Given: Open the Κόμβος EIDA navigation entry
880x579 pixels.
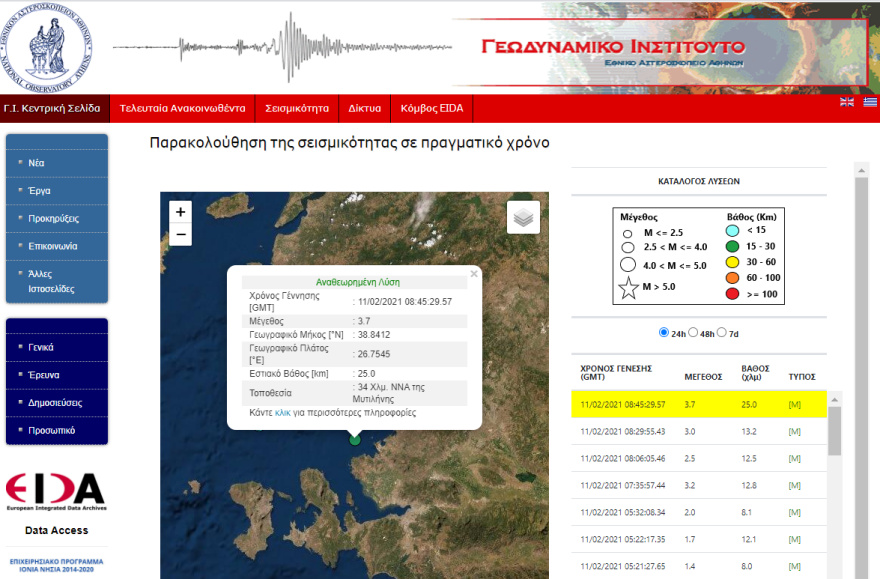Looking at the screenshot, I should [x=434, y=109].
